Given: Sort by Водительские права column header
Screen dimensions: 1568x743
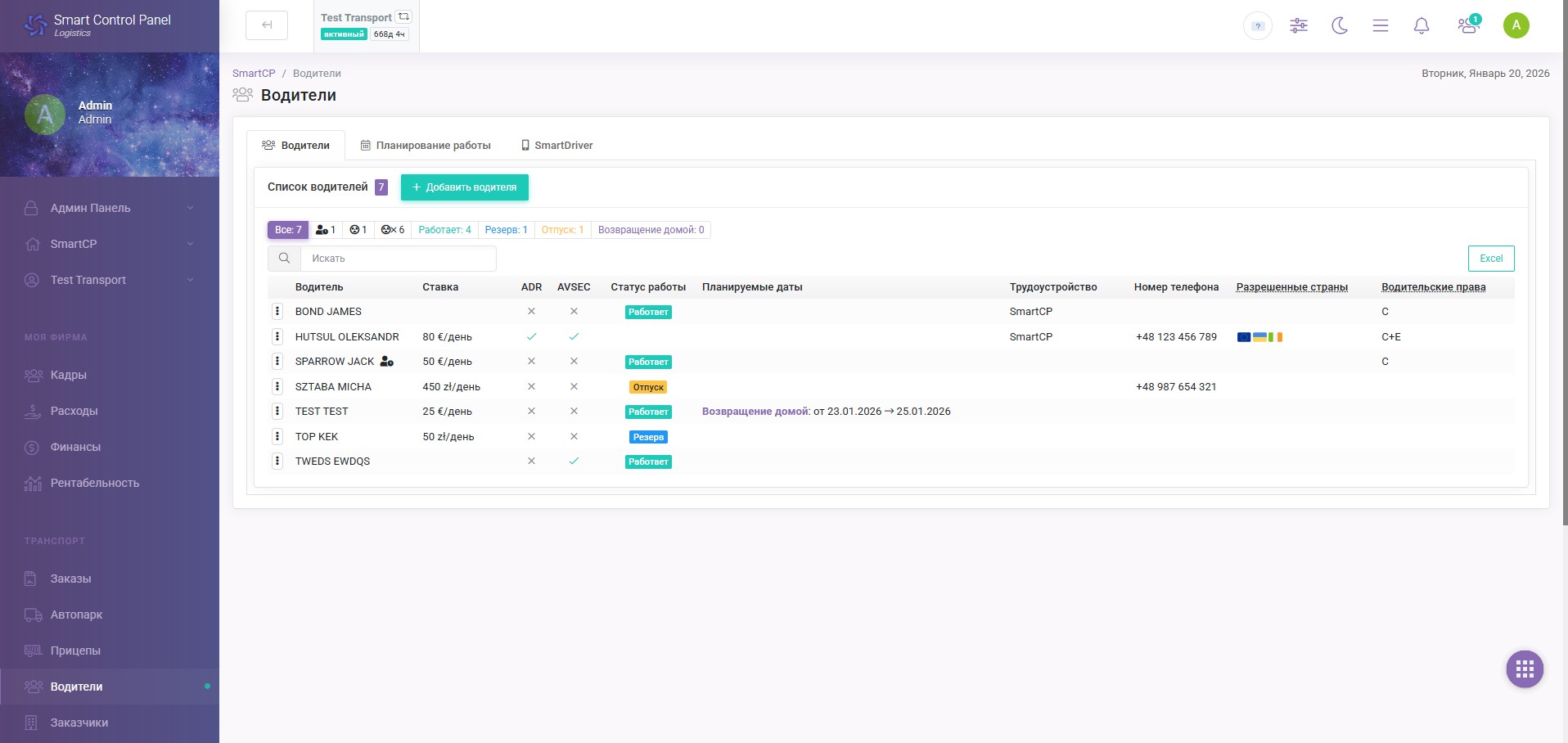Looking at the screenshot, I should pos(1433,287).
